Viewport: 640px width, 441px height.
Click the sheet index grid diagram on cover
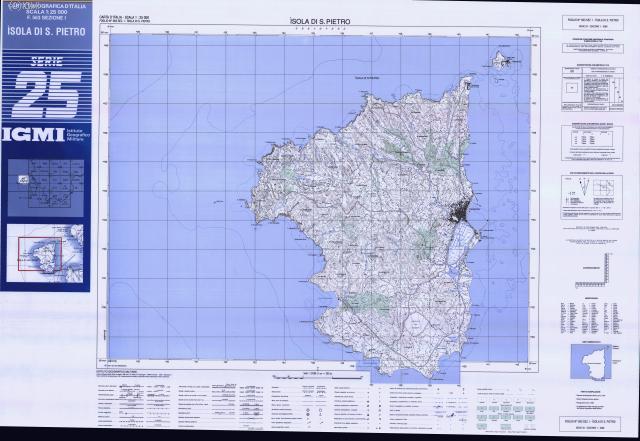click(x=46, y=188)
